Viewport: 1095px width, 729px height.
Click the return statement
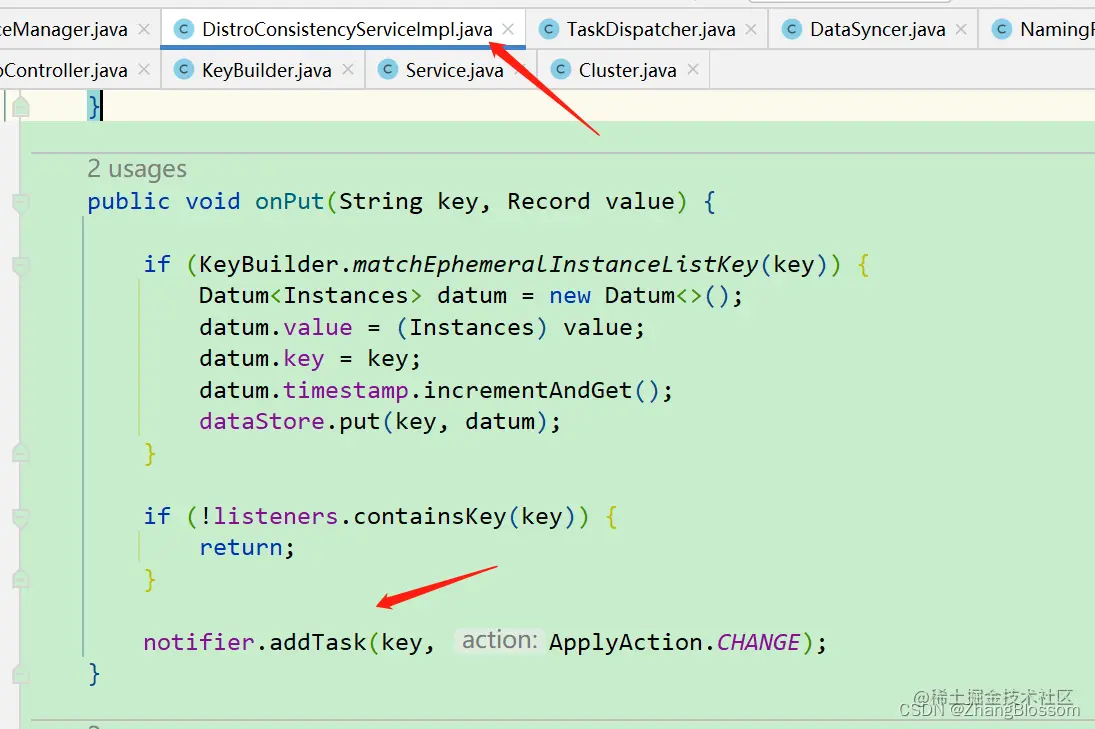(x=247, y=547)
